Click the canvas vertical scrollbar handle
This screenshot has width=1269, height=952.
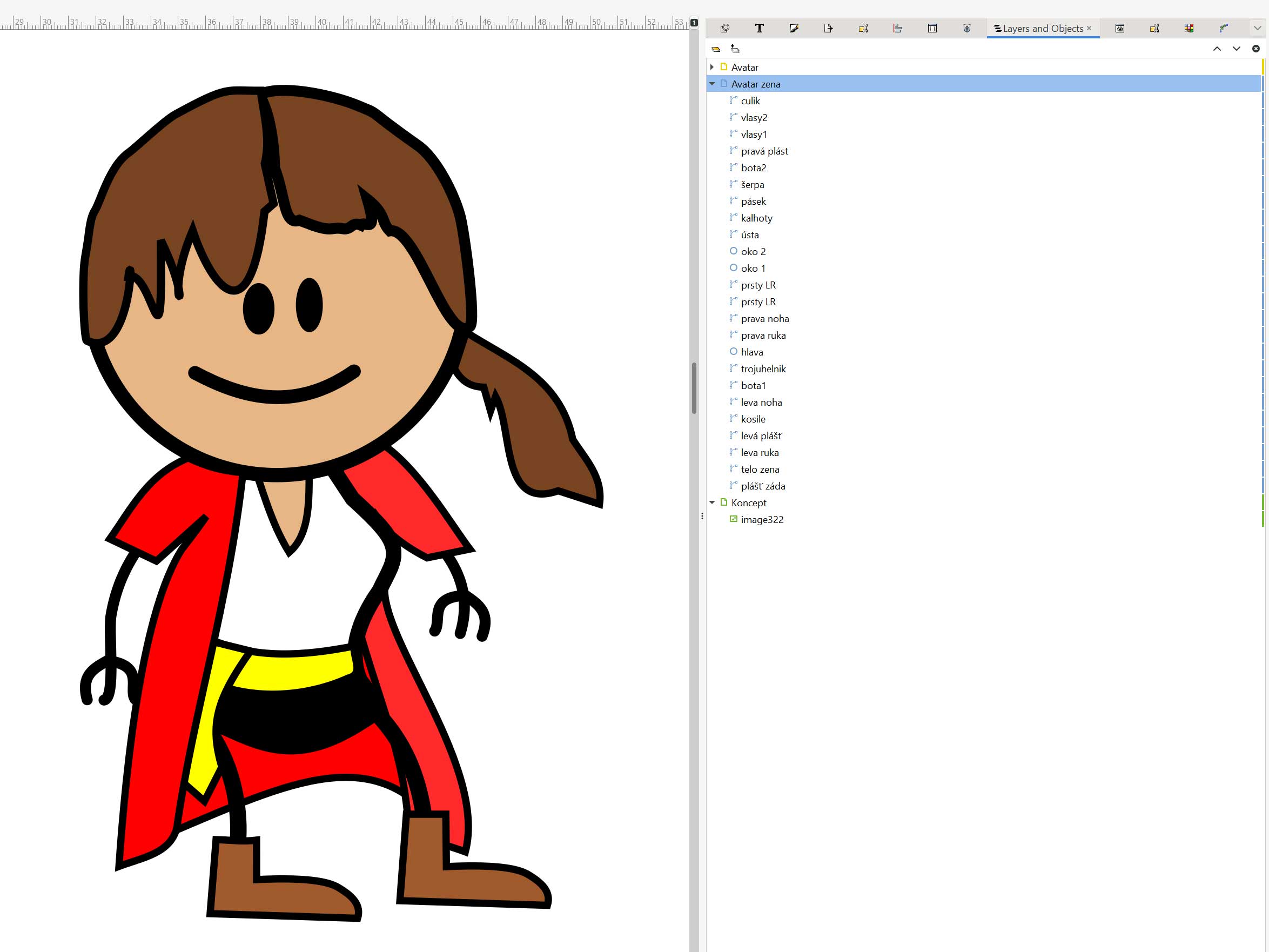(694, 388)
